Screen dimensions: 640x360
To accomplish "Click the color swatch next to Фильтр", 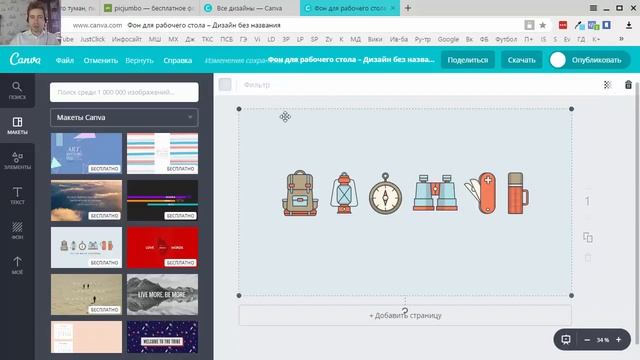I will click(225, 84).
